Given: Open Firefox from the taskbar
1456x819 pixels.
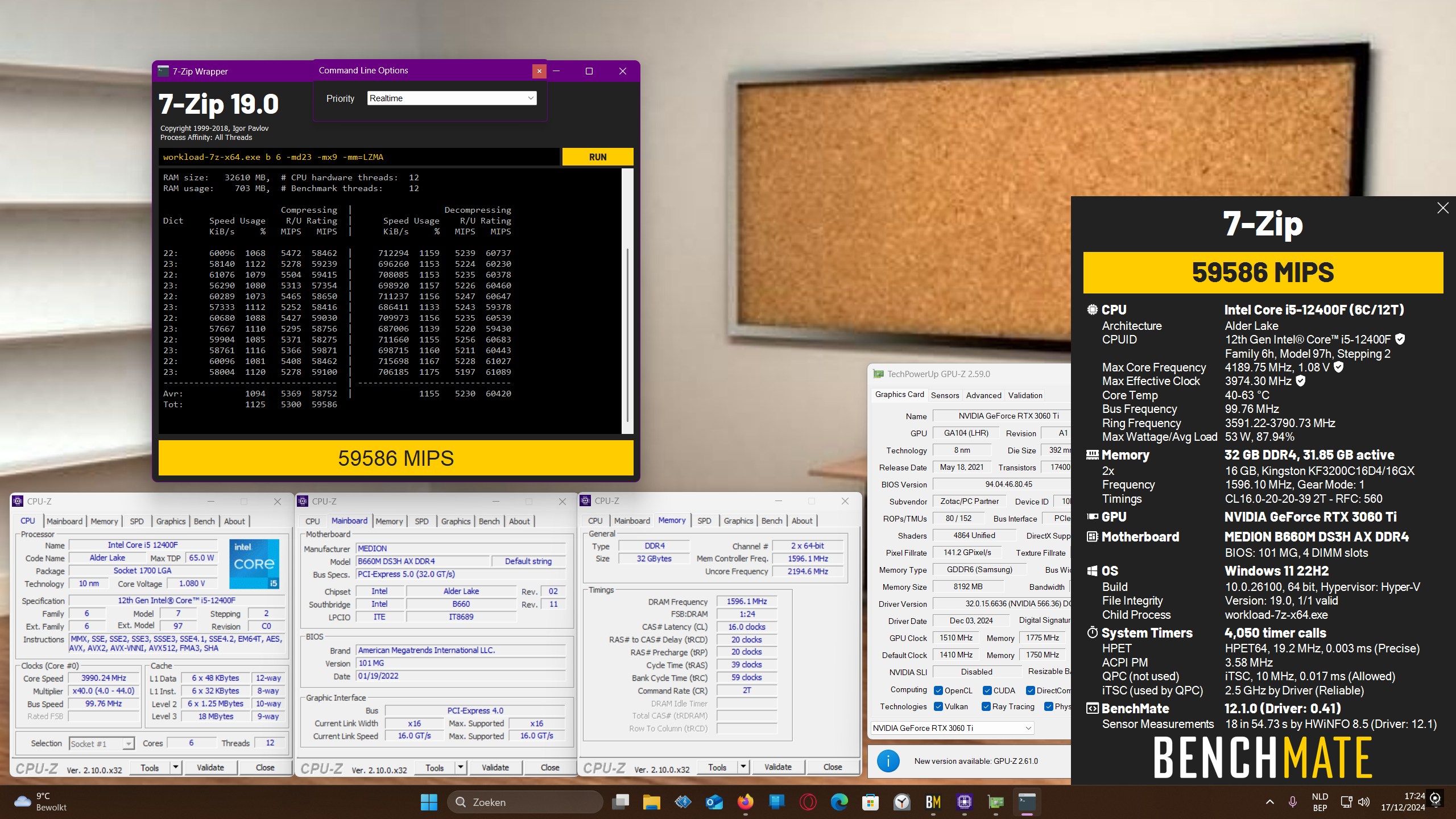Looking at the screenshot, I should 745,802.
